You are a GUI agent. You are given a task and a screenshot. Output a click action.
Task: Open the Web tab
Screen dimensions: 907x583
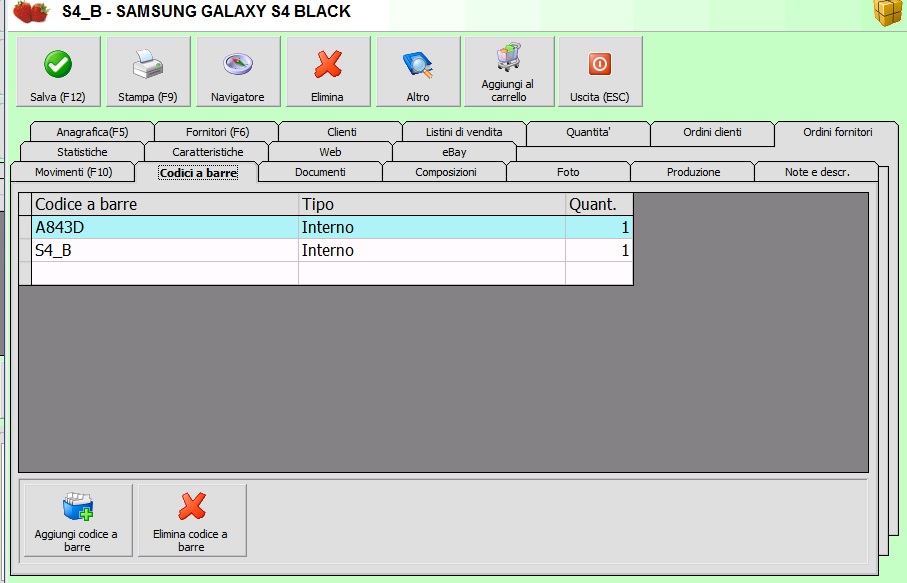coord(330,152)
